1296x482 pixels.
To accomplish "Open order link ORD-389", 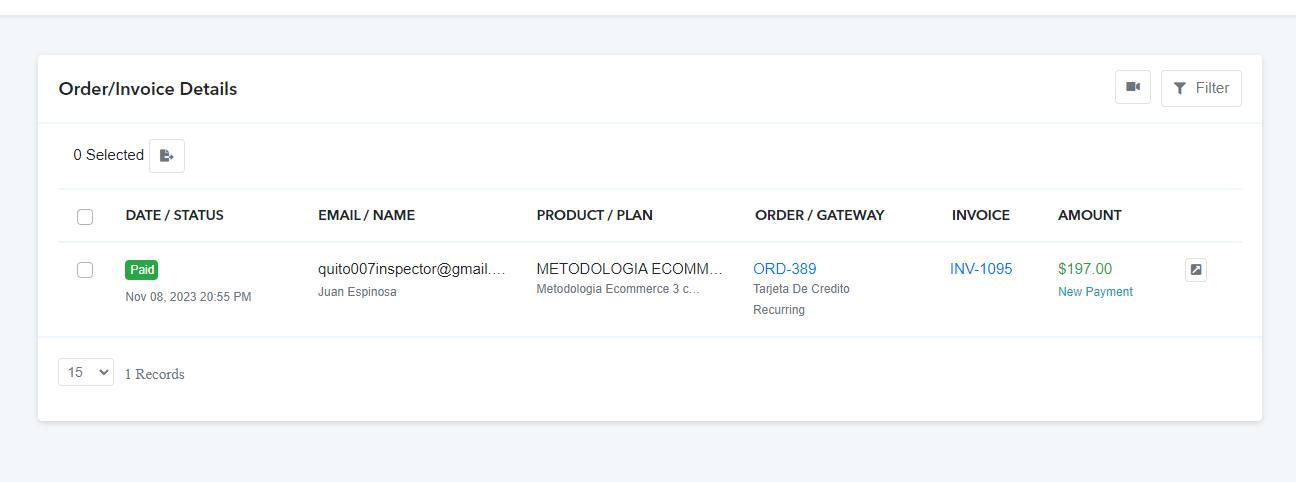I will tap(785, 269).
